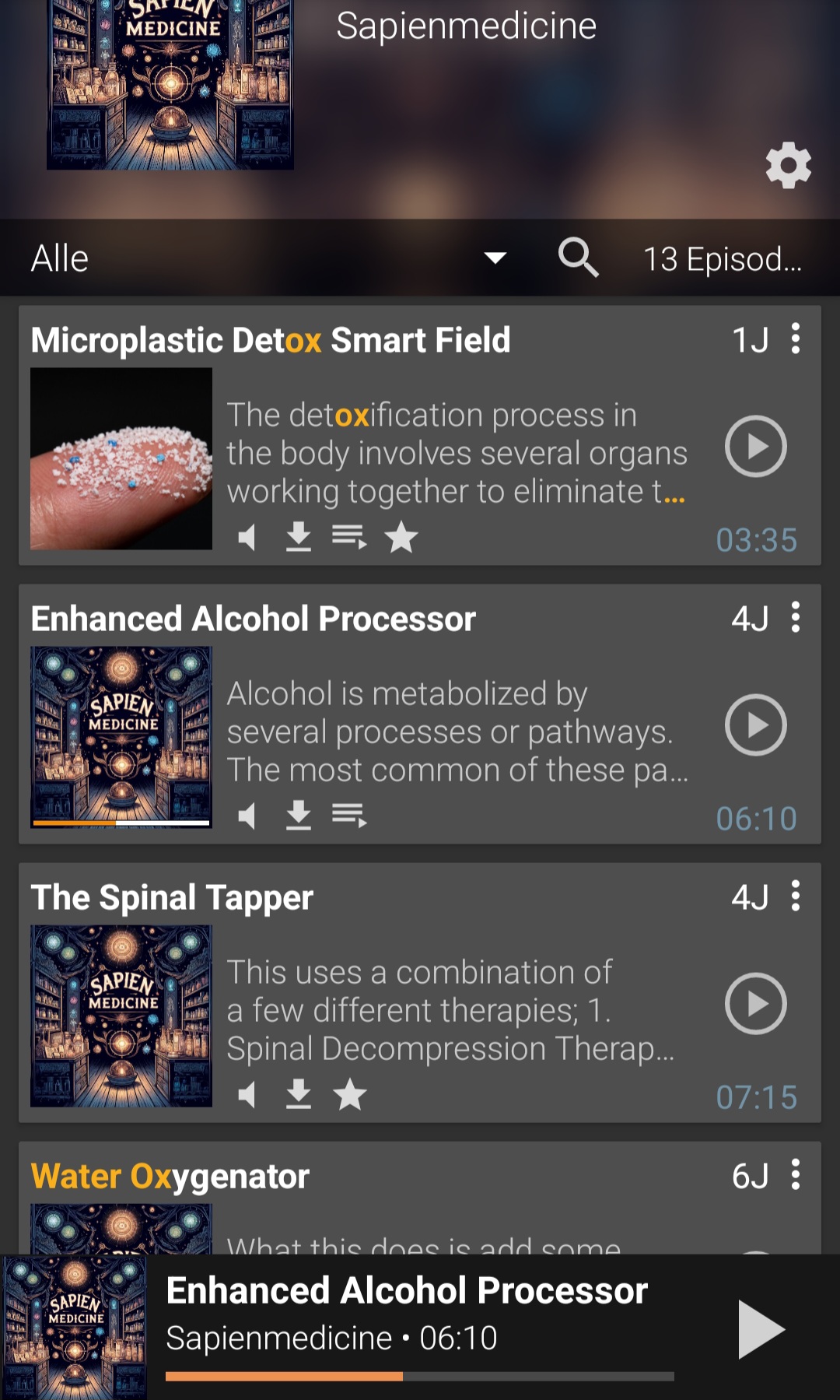Open the Water Oxygenator episode title
This screenshot has height=1400, width=840.
170,1176
